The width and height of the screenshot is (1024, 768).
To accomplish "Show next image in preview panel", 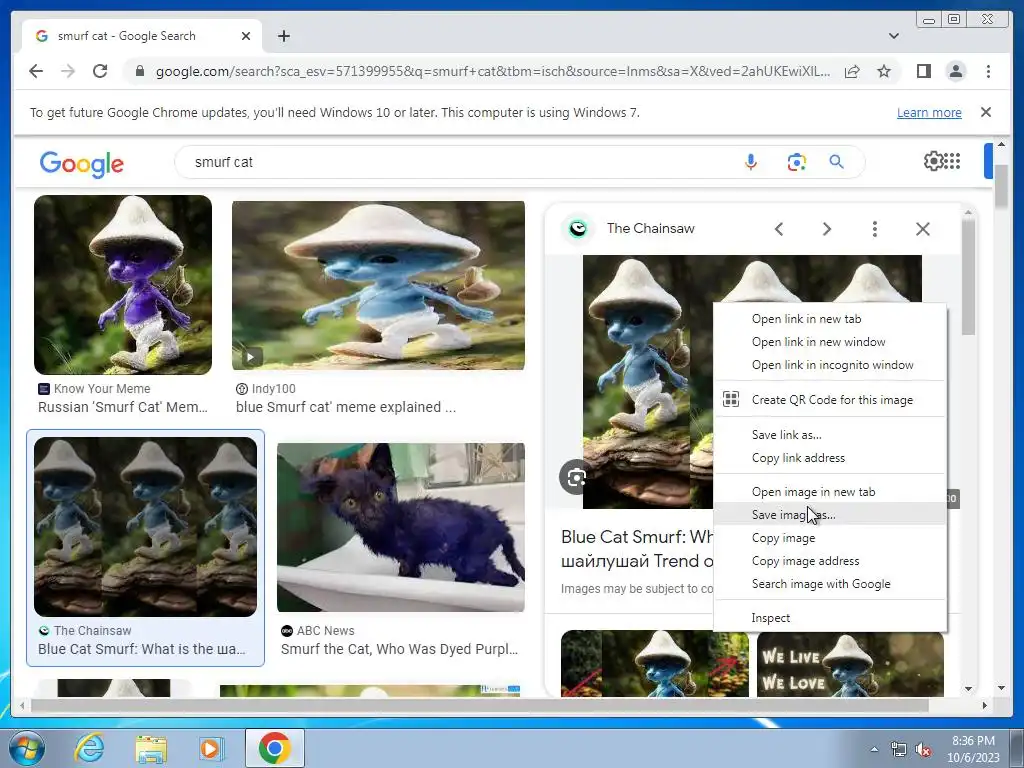I will coord(827,229).
